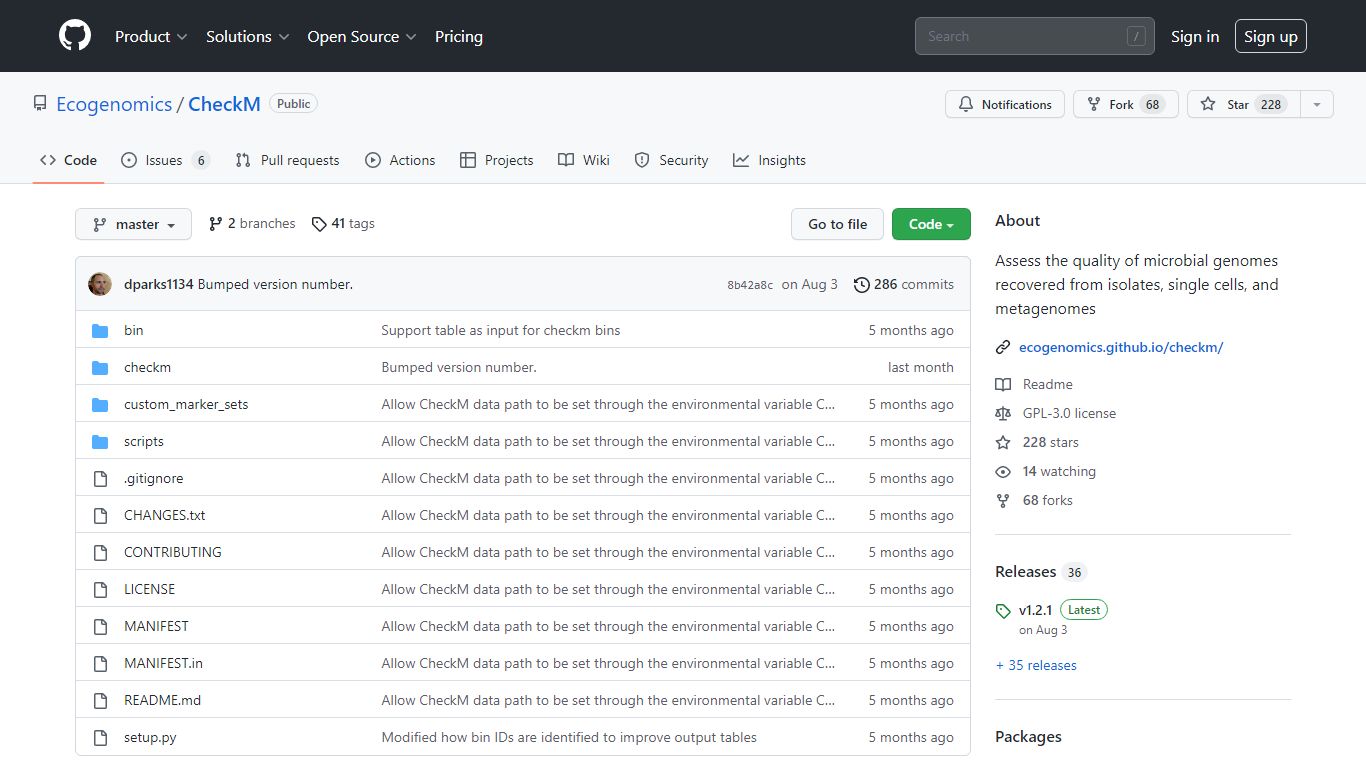Open the star lists dropdown arrow
Screen dimensions: 1366x768
pos(1317,104)
